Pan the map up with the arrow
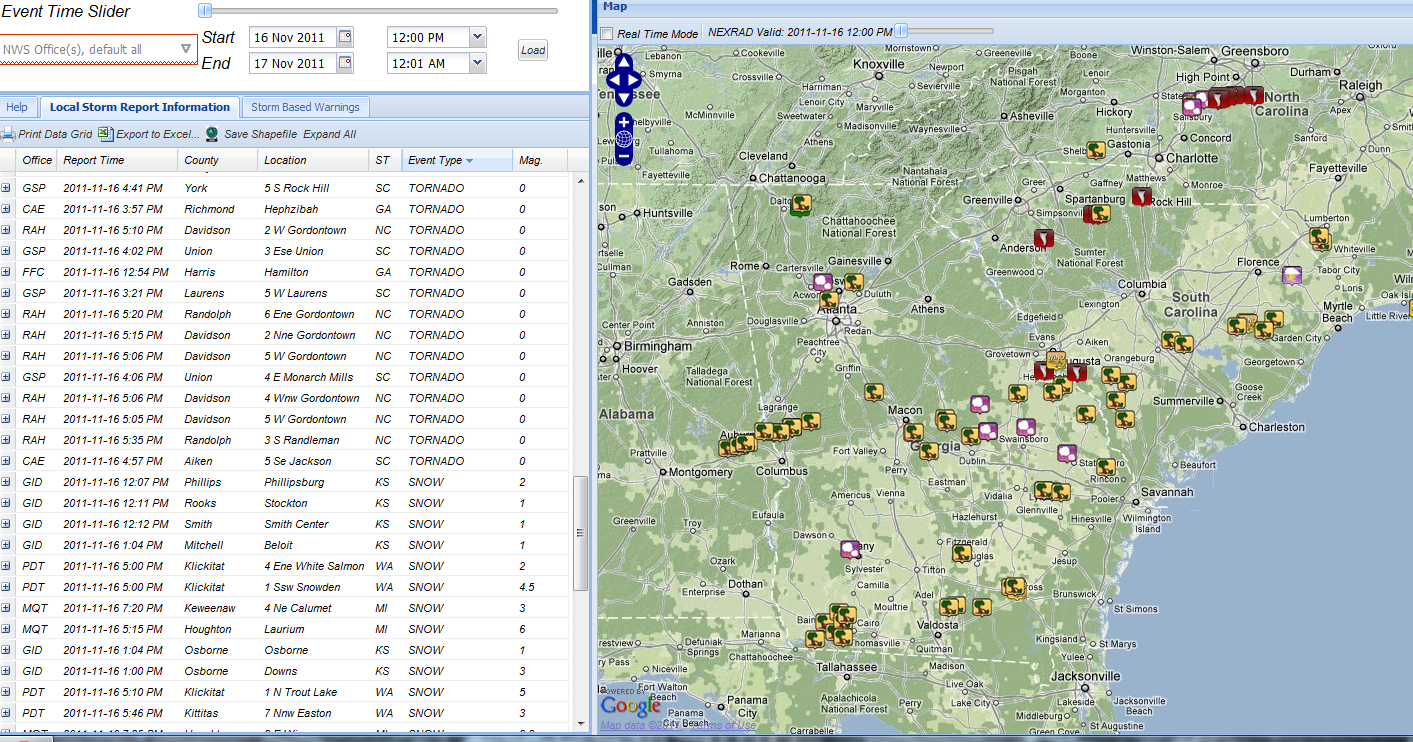 (624, 61)
